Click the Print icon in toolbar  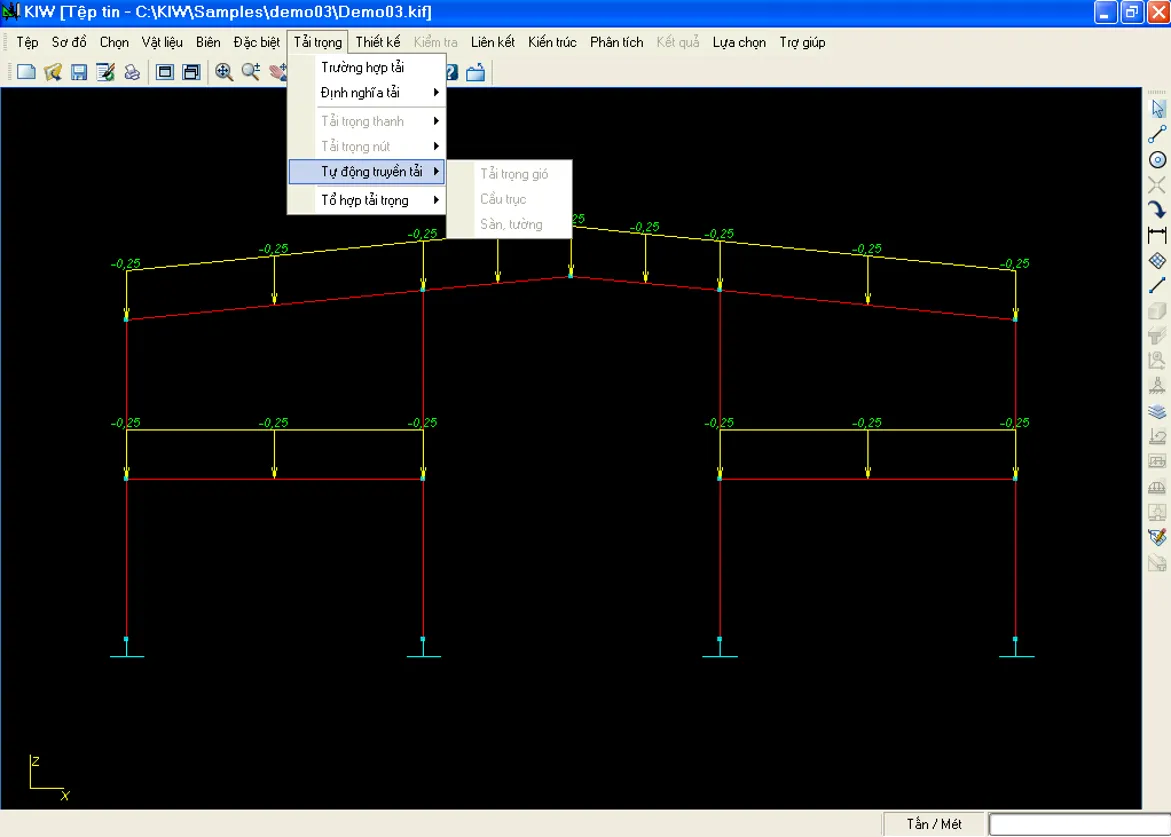pos(132,72)
